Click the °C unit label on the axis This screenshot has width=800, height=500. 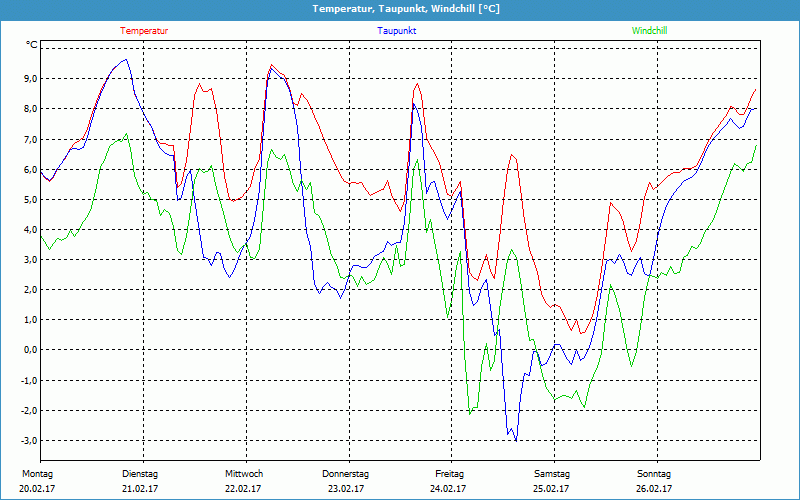pos(32,45)
